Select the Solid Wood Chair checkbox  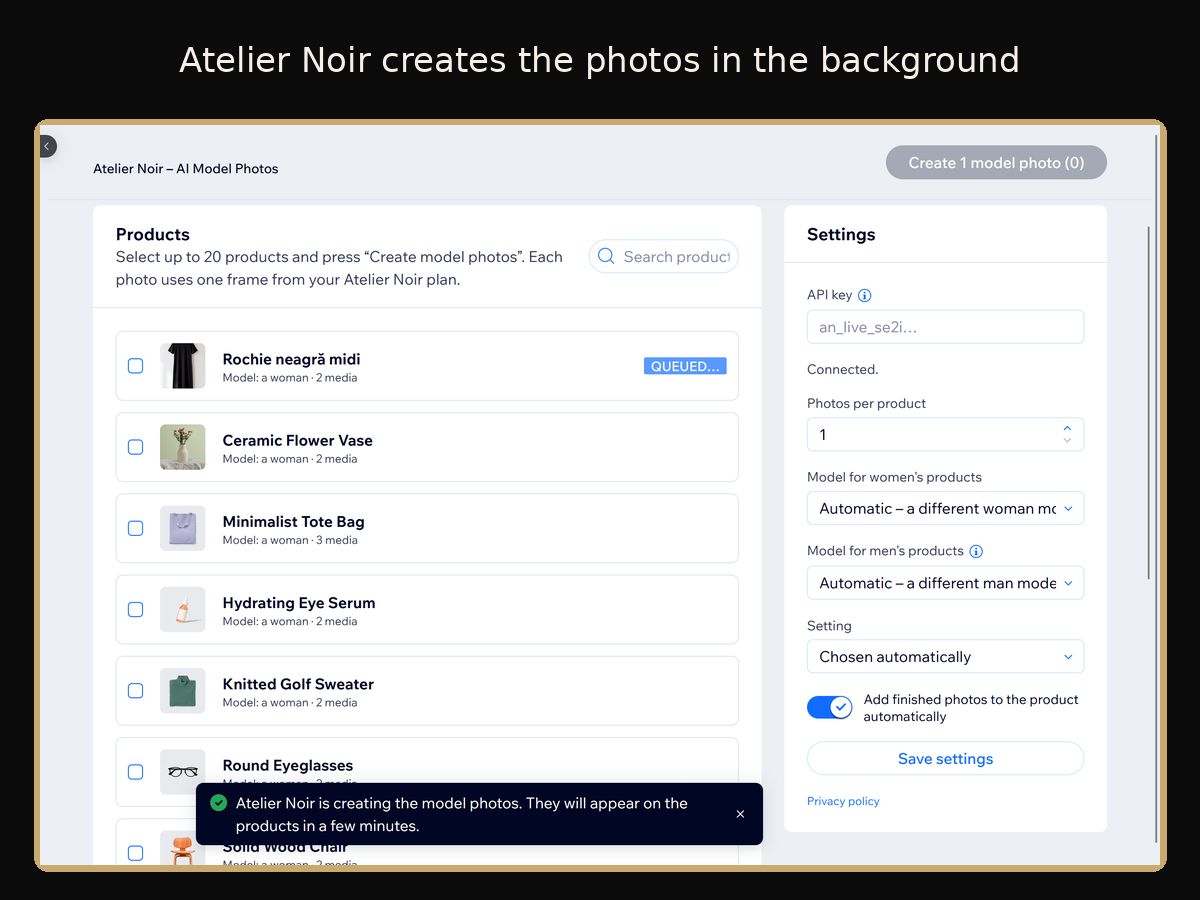pyautogui.click(x=136, y=853)
